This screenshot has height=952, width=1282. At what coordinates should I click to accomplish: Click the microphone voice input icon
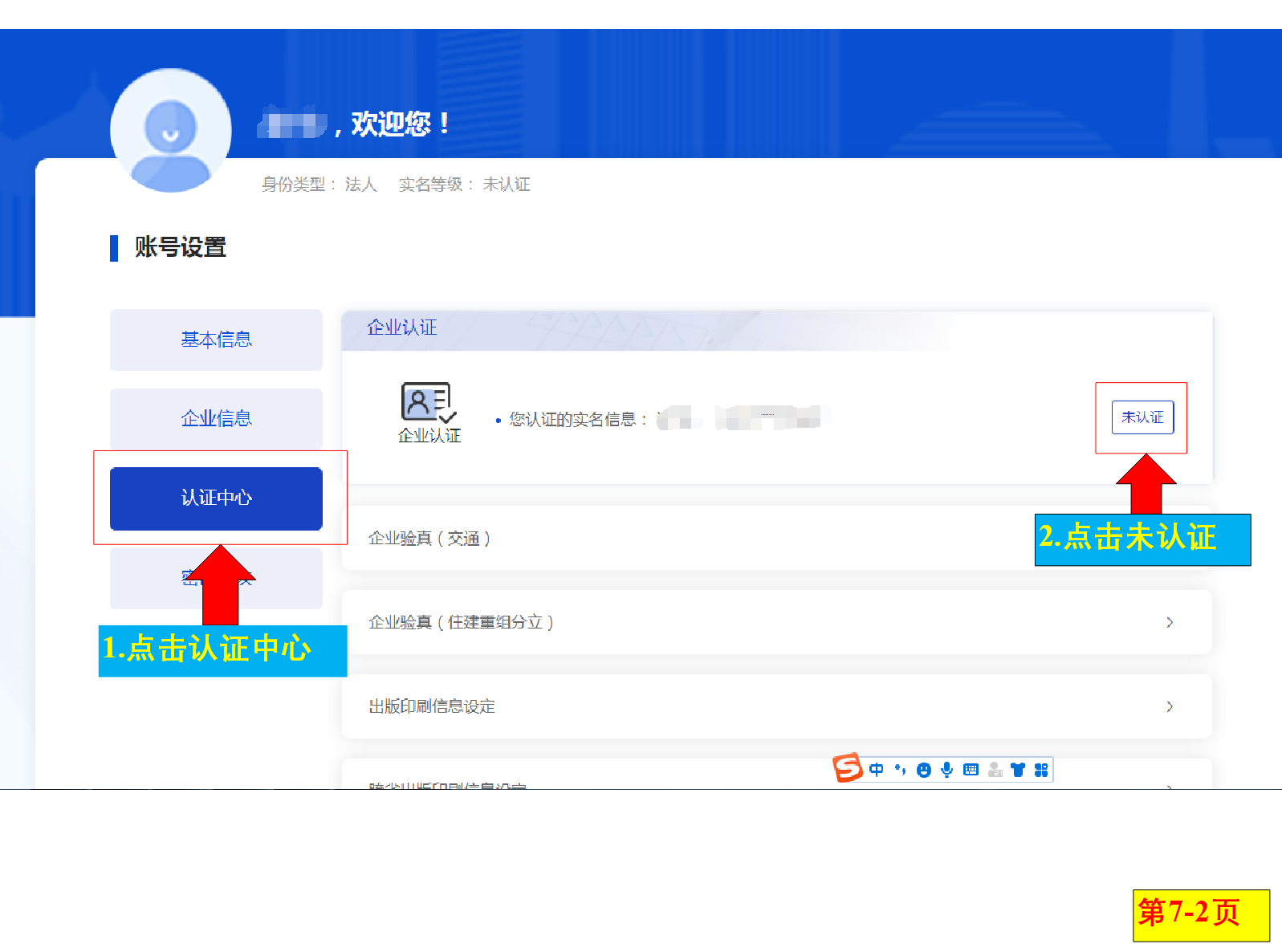tap(947, 770)
